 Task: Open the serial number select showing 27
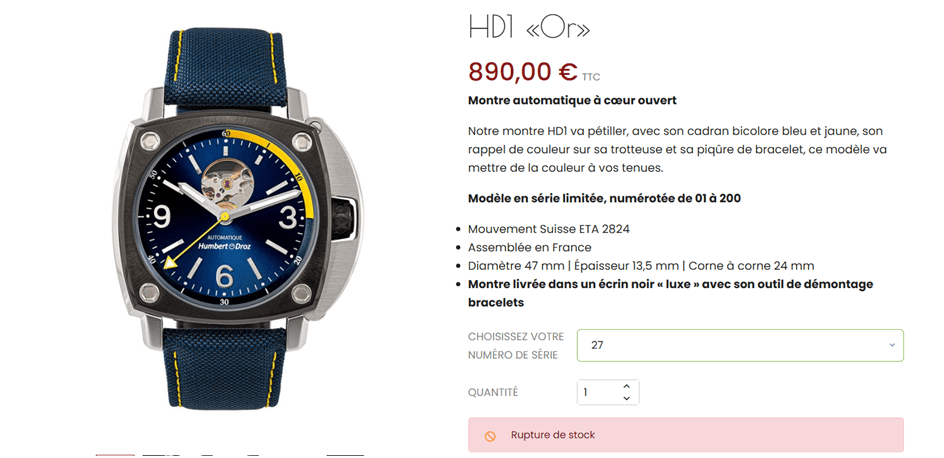(740, 345)
